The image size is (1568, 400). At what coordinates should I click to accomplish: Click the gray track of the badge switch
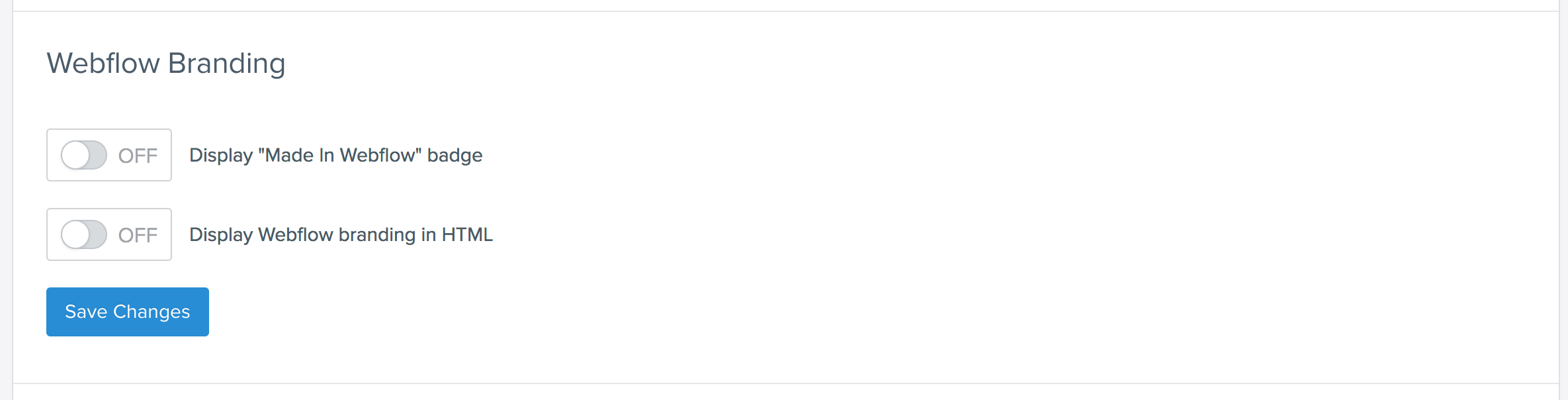pos(98,155)
